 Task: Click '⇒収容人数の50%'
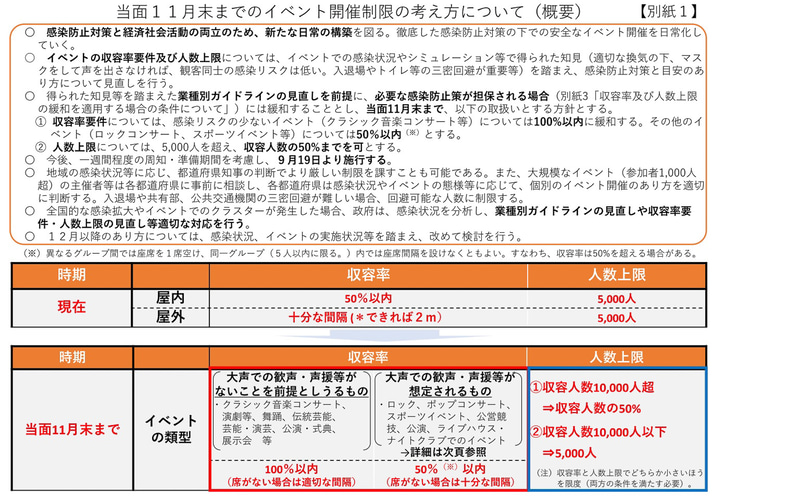[x=591, y=408]
